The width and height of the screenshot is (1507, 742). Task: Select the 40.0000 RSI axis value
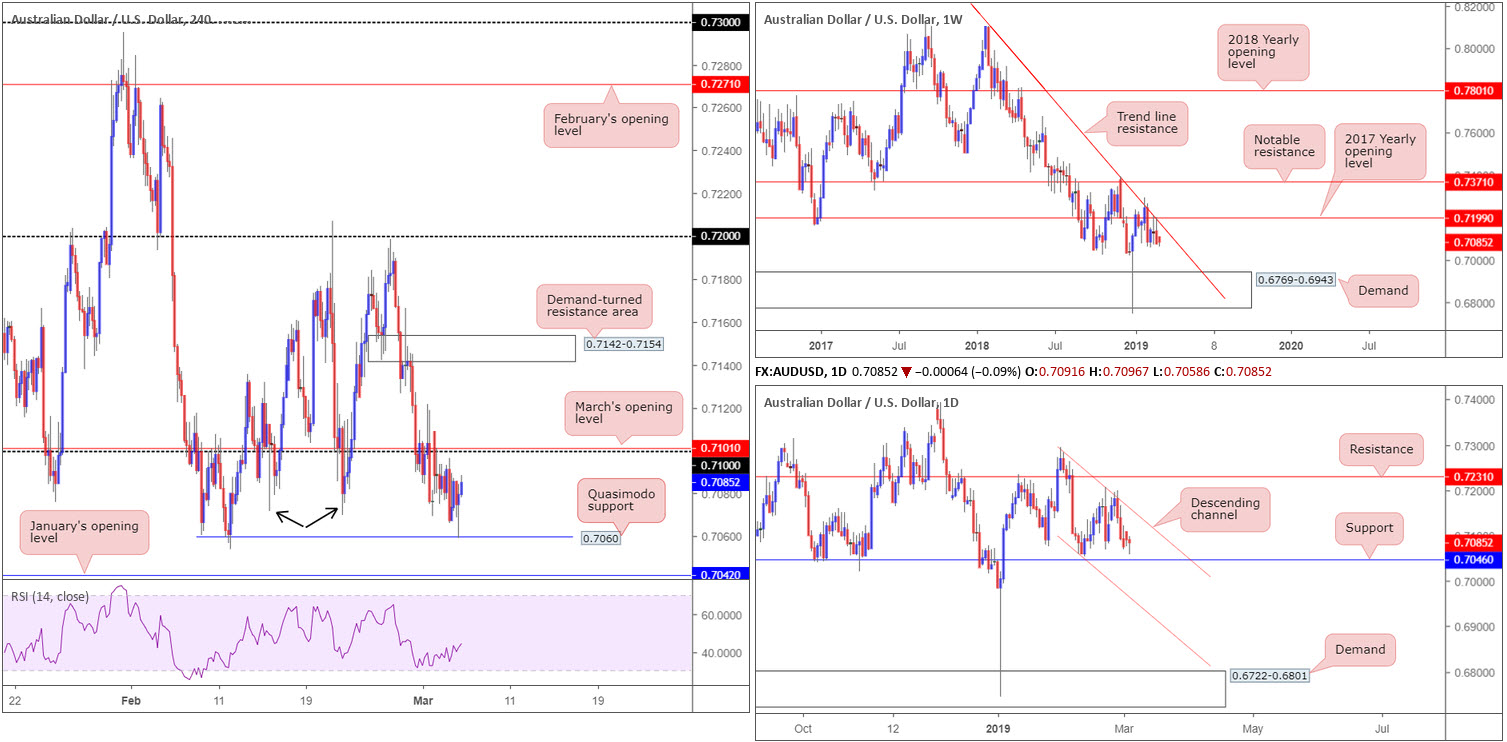point(721,653)
